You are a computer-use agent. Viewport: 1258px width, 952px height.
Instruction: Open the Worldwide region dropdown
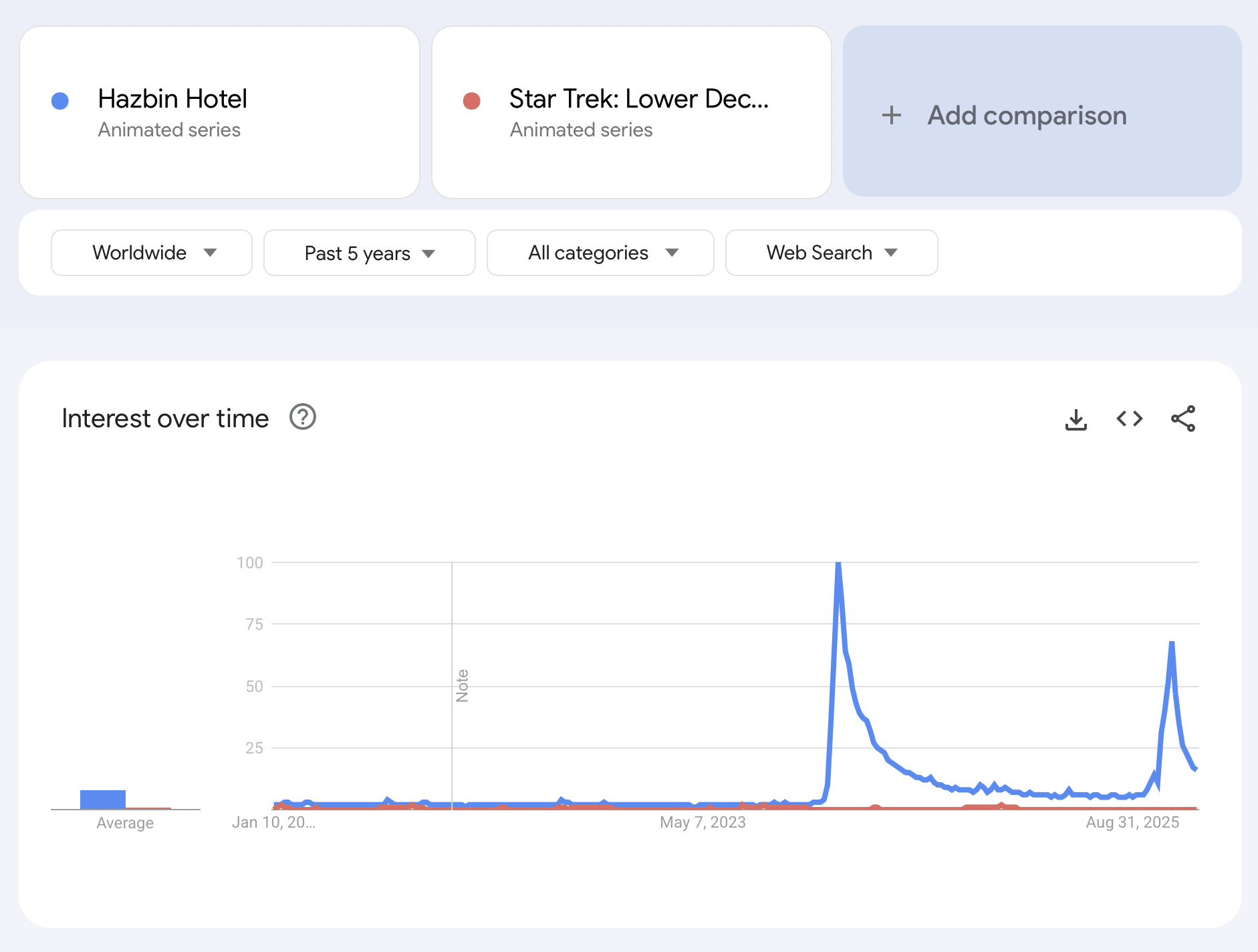[152, 253]
